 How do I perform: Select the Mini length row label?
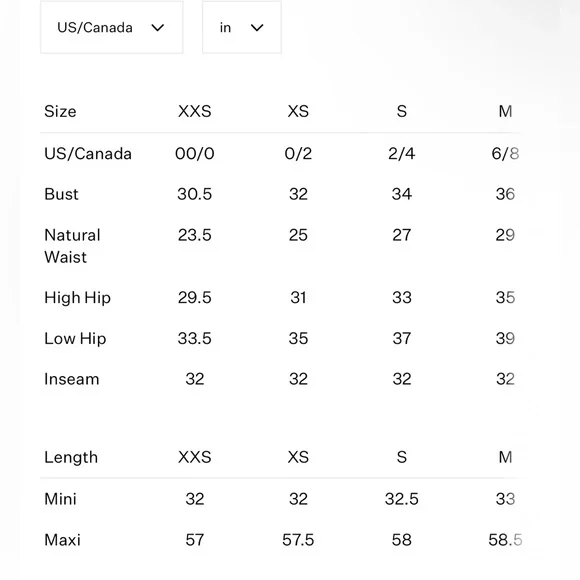[x=60, y=499]
